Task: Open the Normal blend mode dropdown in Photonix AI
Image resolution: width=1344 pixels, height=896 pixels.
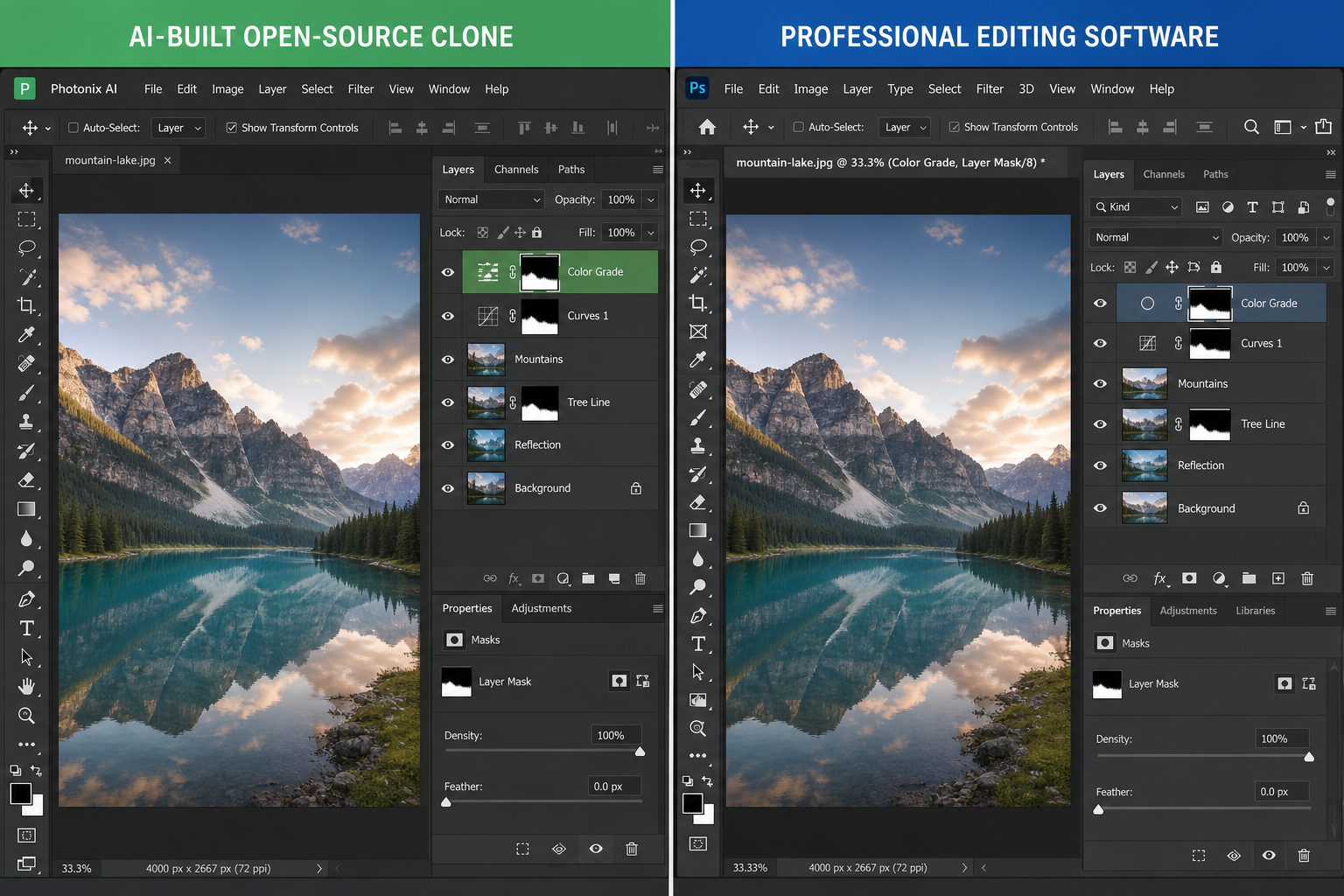Action: [491, 199]
